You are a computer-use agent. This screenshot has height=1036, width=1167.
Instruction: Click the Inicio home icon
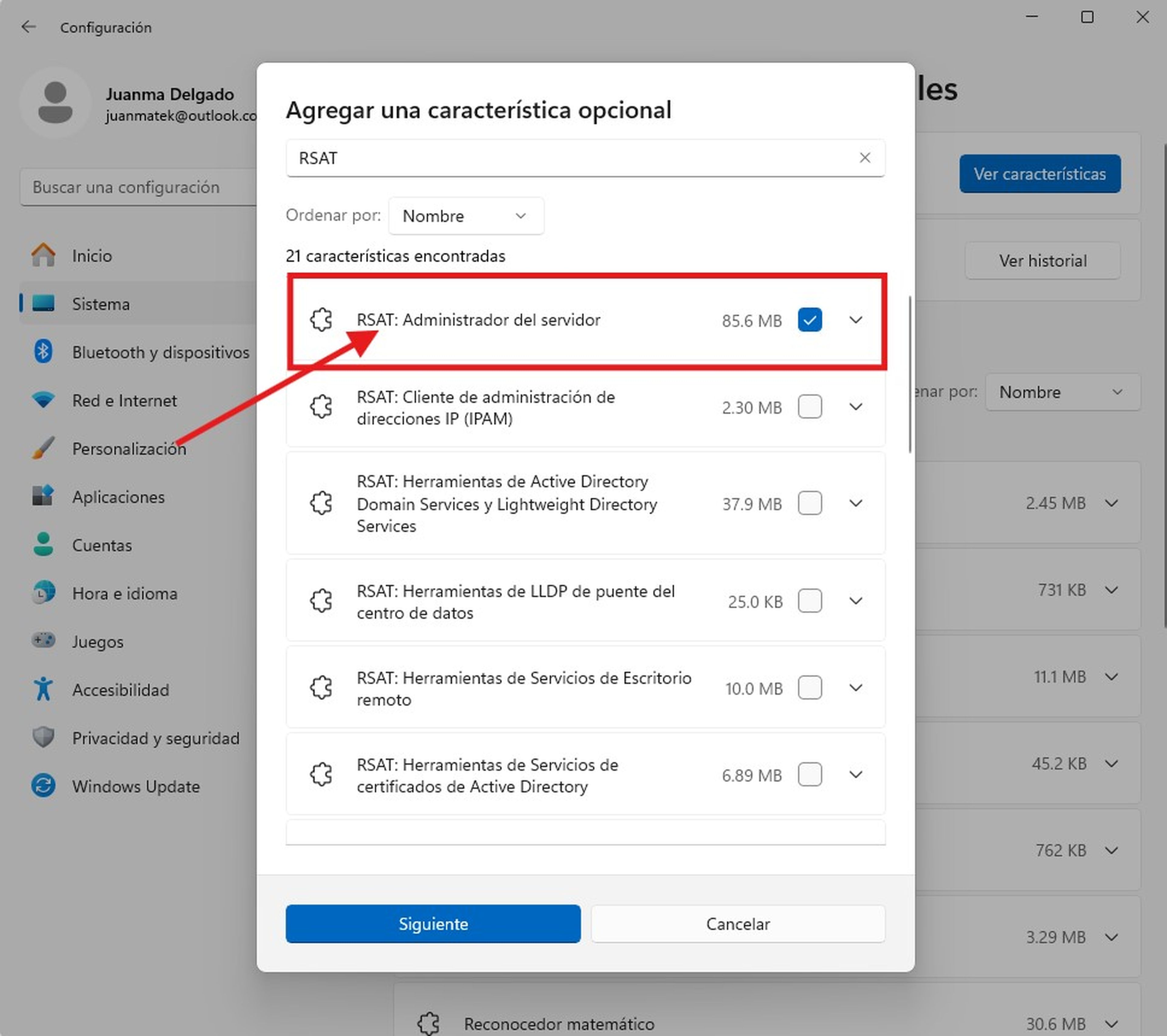(43, 255)
